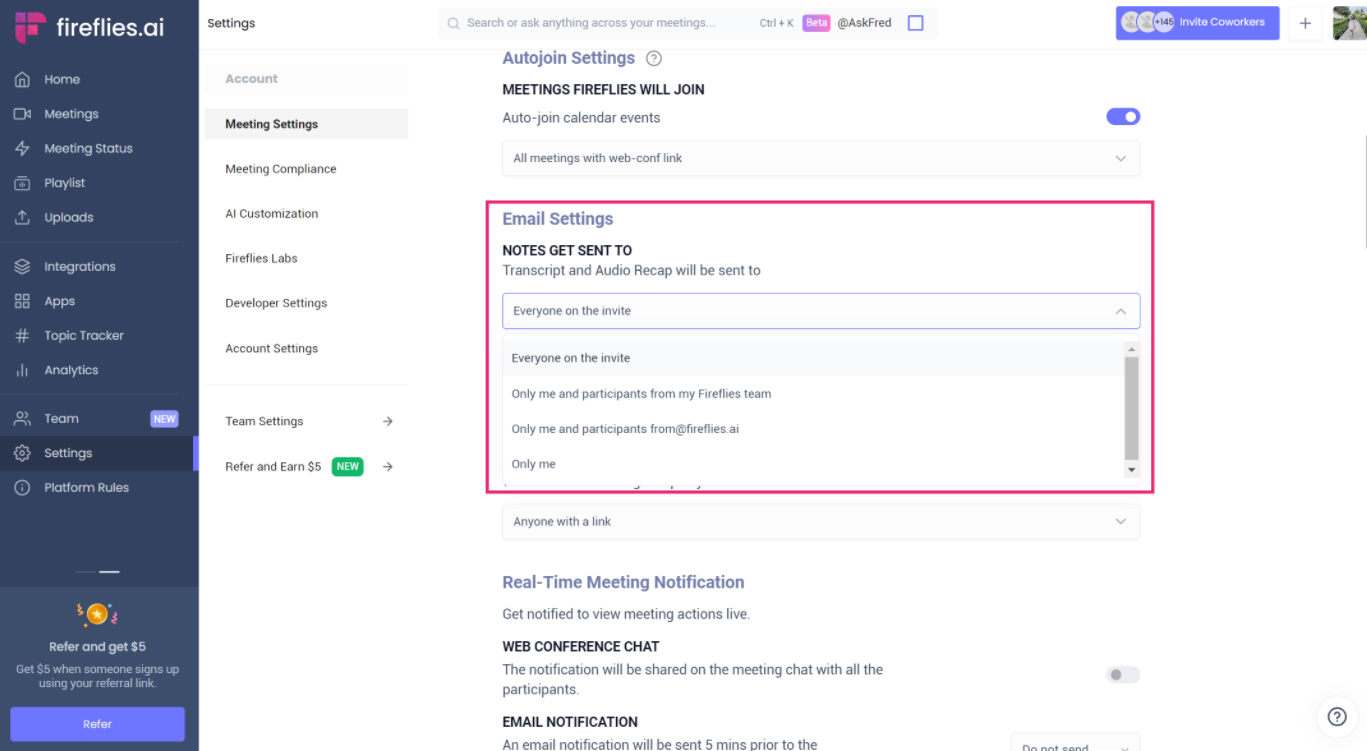Switch to Meeting Compliance settings

point(280,168)
